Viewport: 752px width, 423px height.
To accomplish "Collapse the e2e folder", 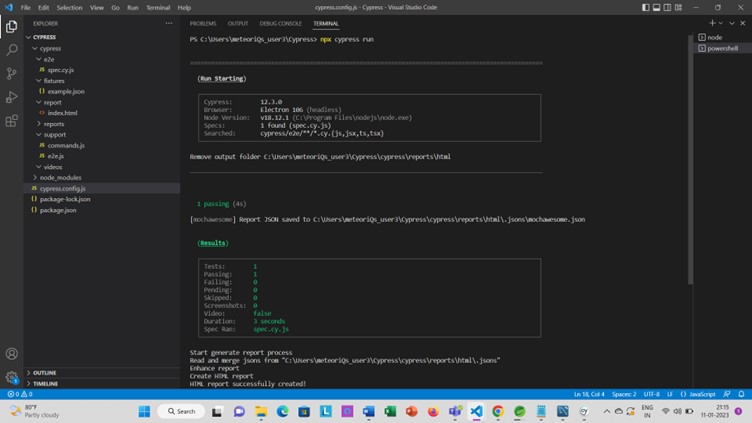I will [x=39, y=59].
